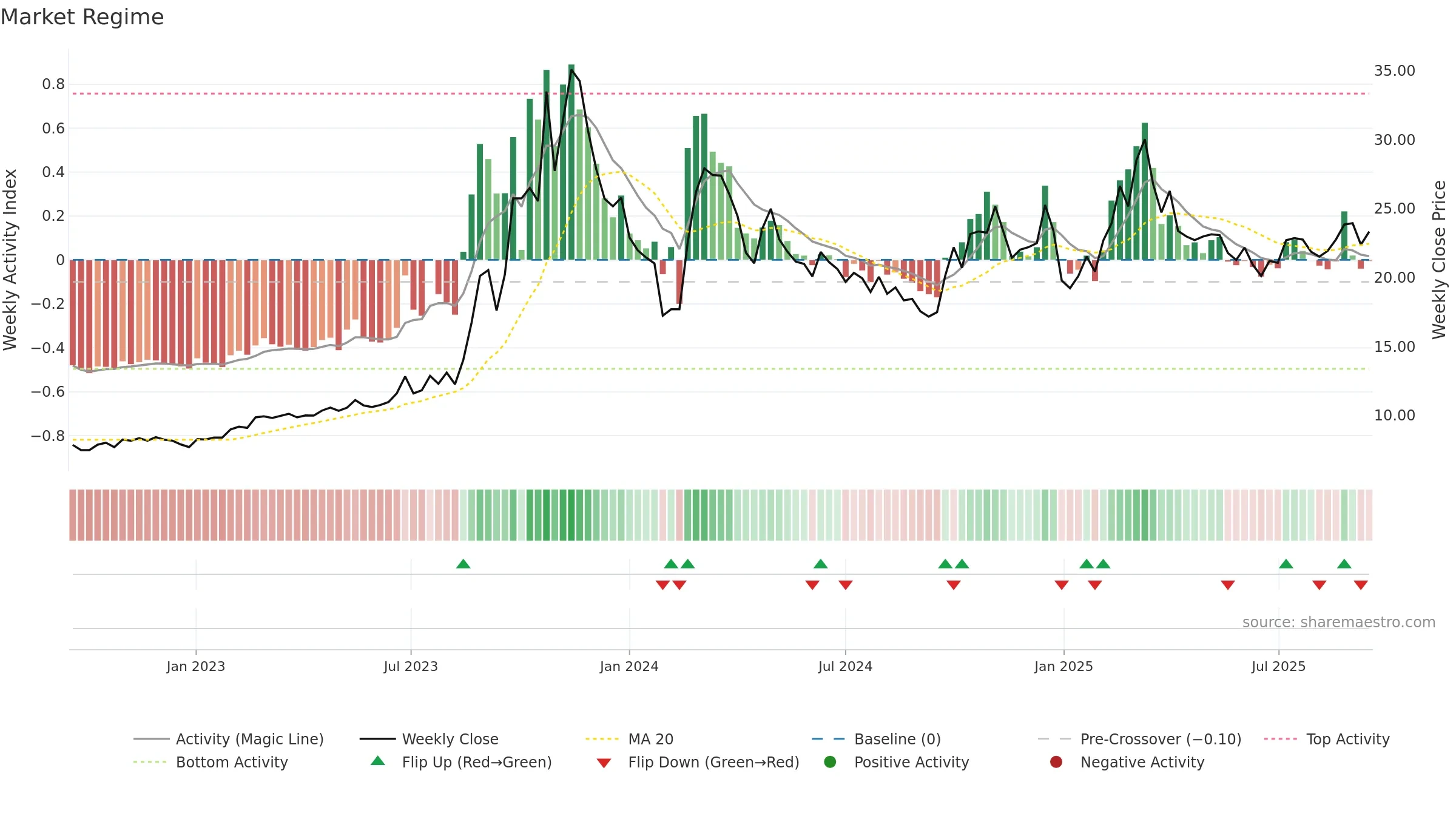Click the Weekly Close Price axis title
Image resolution: width=1456 pixels, height=819 pixels.
tap(1439, 260)
